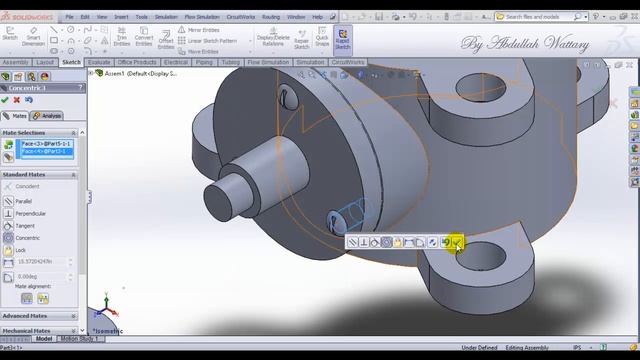The height and width of the screenshot is (360, 640).
Task: Collapse the Standard Mates section
Action: point(73,175)
